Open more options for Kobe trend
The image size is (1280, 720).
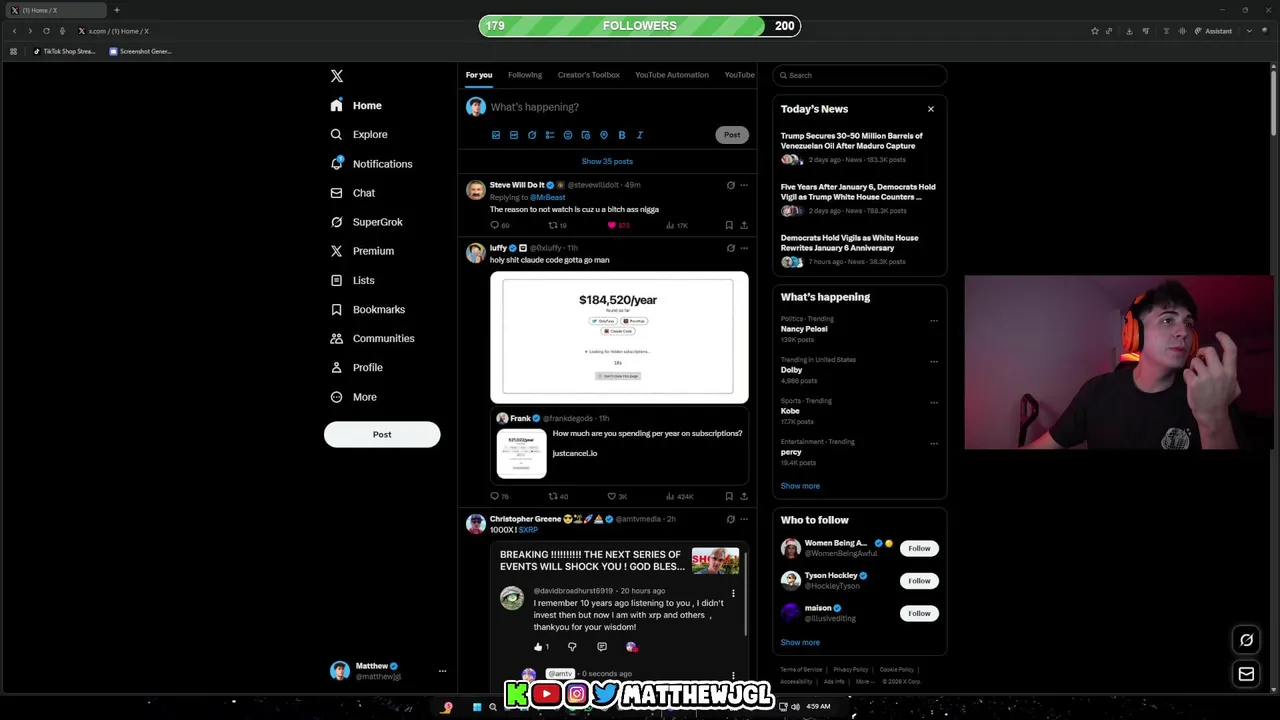coord(934,403)
